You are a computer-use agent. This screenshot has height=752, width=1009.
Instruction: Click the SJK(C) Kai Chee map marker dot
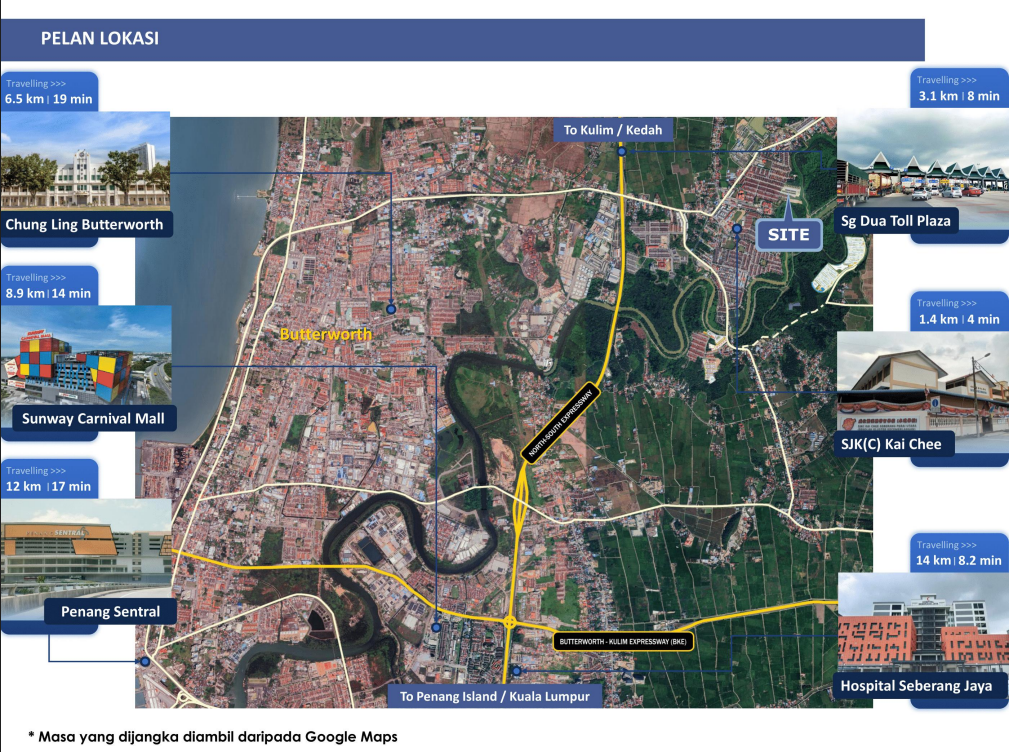tap(736, 229)
